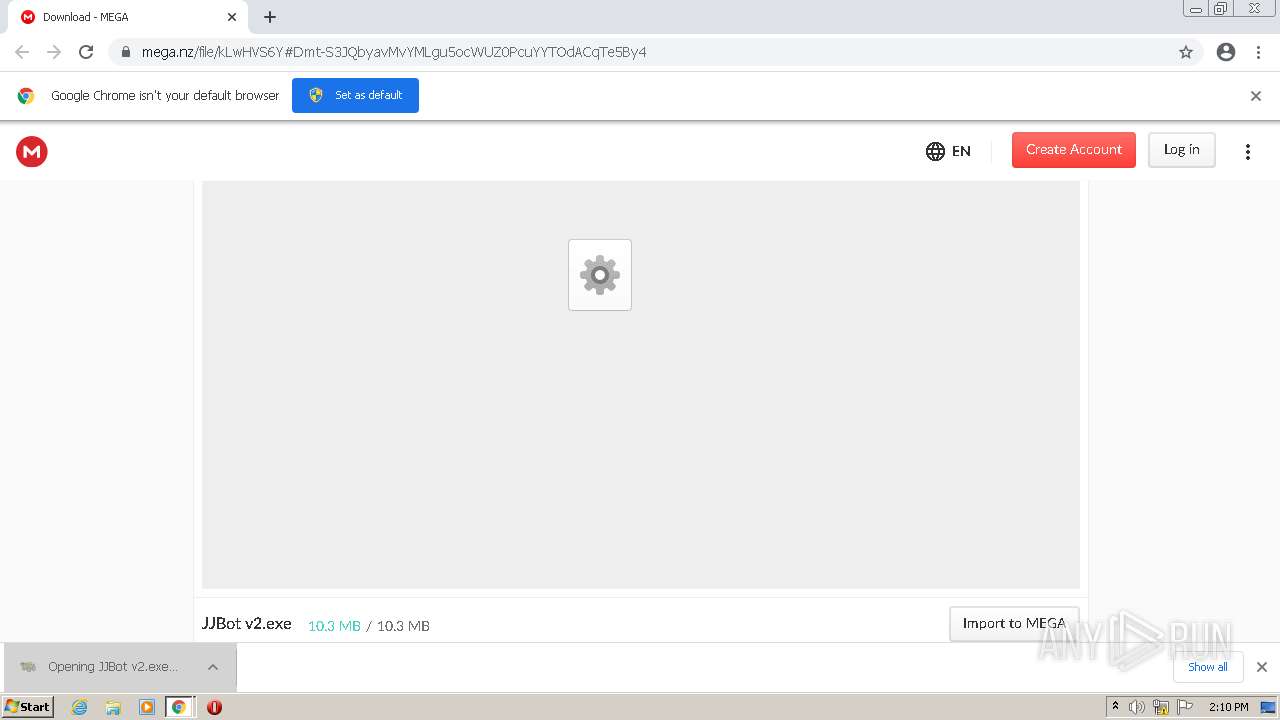Dismiss the default browser notification

(x=1256, y=96)
